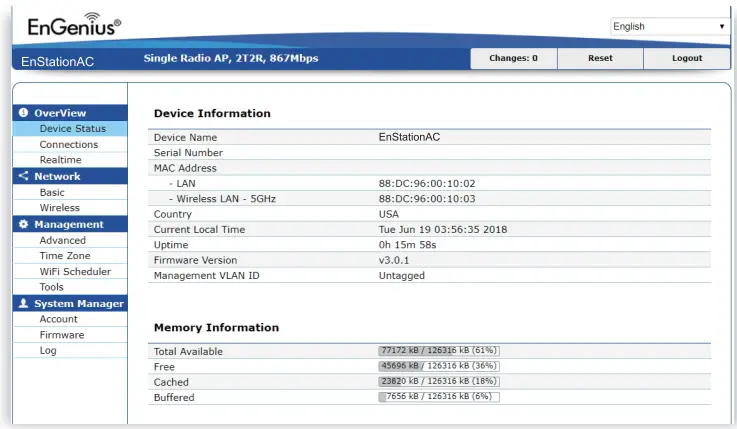Click the EnStationAC banner title
The image size is (737, 429).
coord(57,62)
